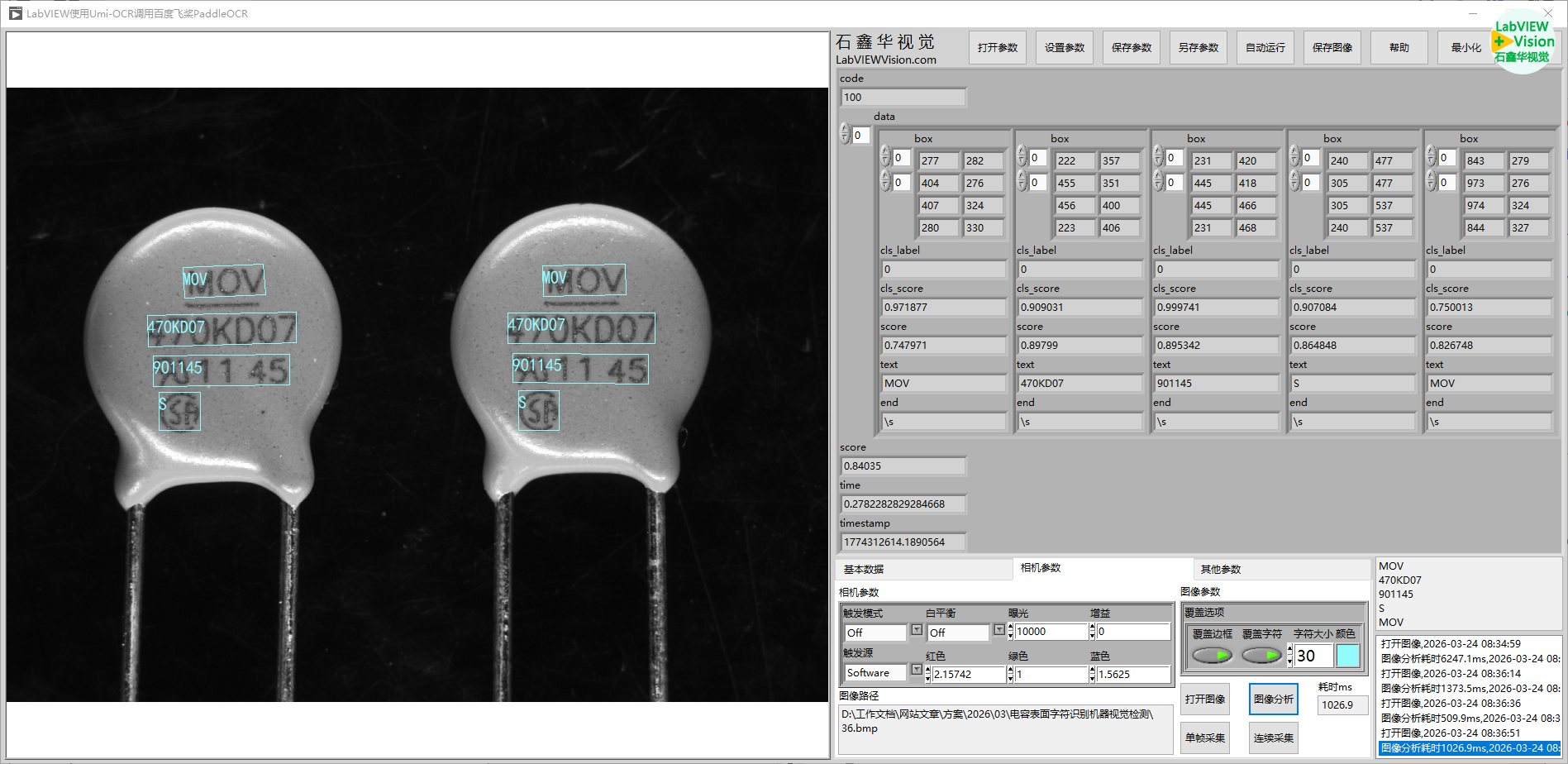Click the LabVIEW Vision logo badge
Screen dimensions: 1568x764
1523,41
